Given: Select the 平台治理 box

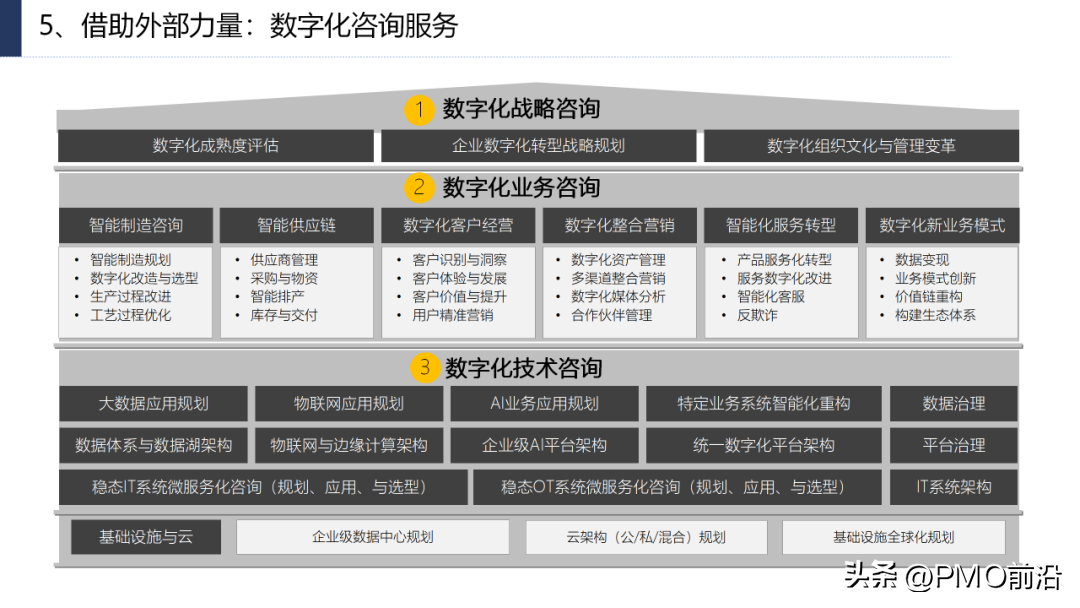Looking at the screenshot, I should click(953, 445).
